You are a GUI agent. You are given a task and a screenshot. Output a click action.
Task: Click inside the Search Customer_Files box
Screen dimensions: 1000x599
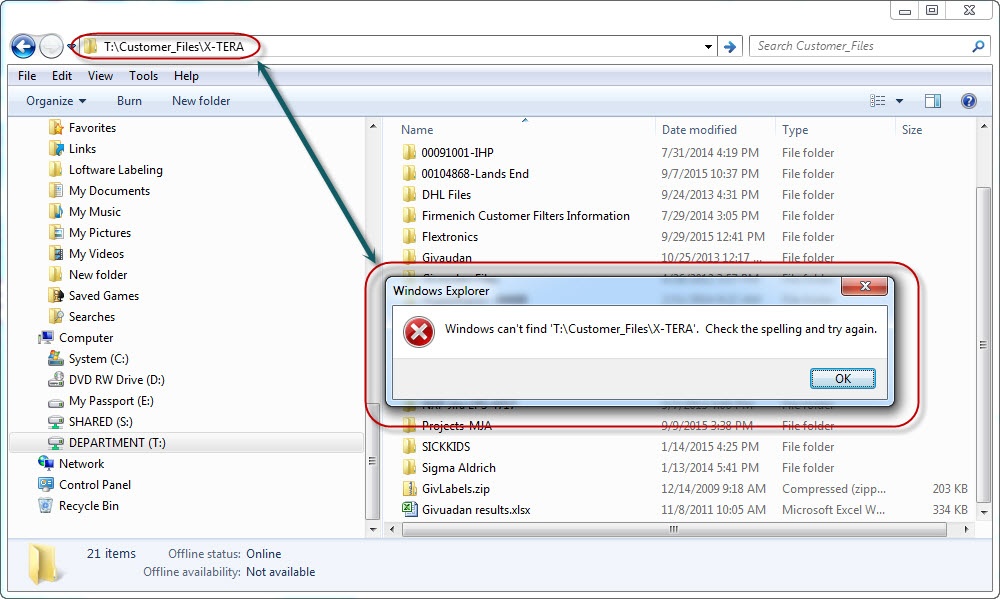pyautogui.click(x=860, y=46)
